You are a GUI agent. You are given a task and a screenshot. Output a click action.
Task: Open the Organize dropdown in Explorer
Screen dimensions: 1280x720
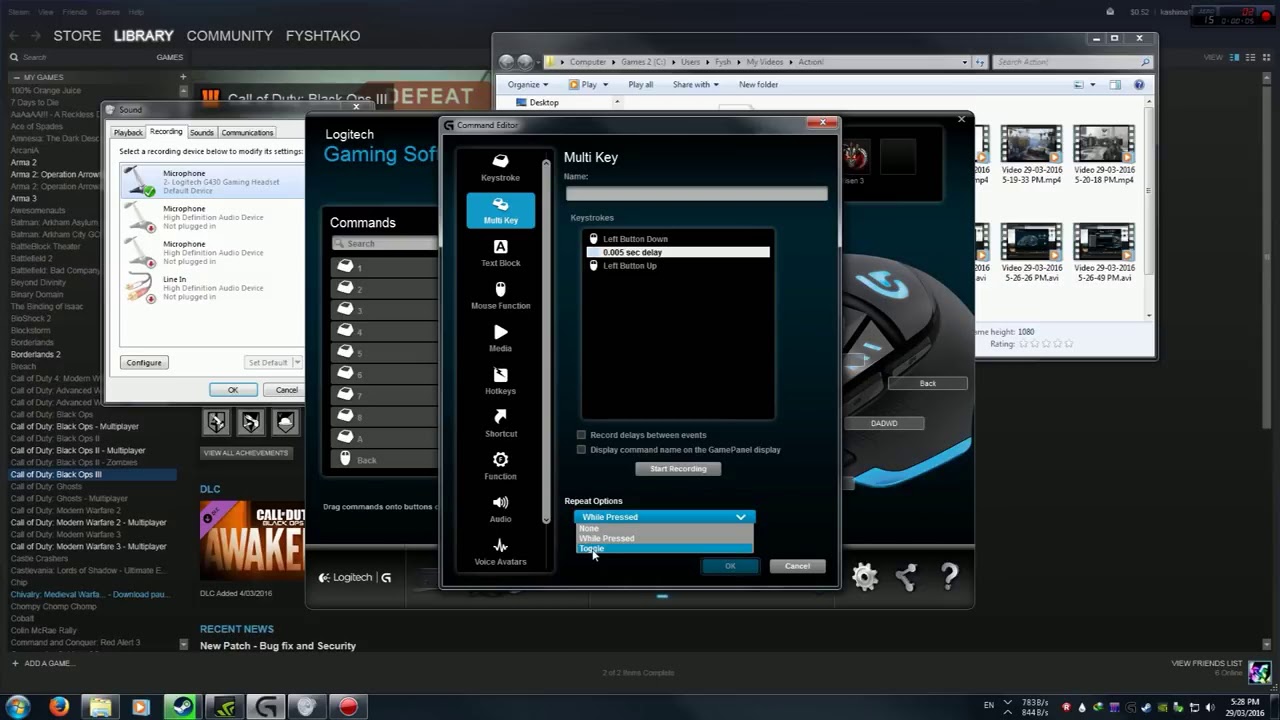tap(527, 85)
